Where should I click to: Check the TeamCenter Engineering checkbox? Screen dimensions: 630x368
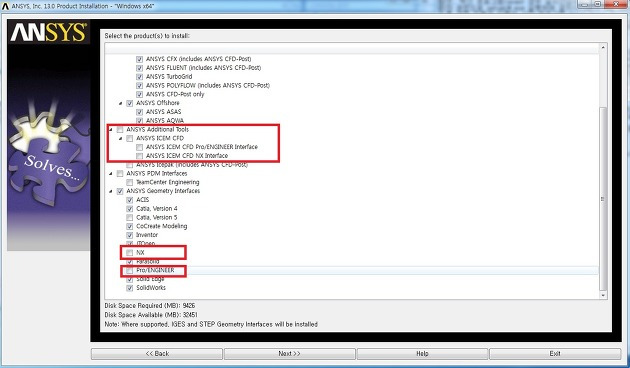coord(130,182)
